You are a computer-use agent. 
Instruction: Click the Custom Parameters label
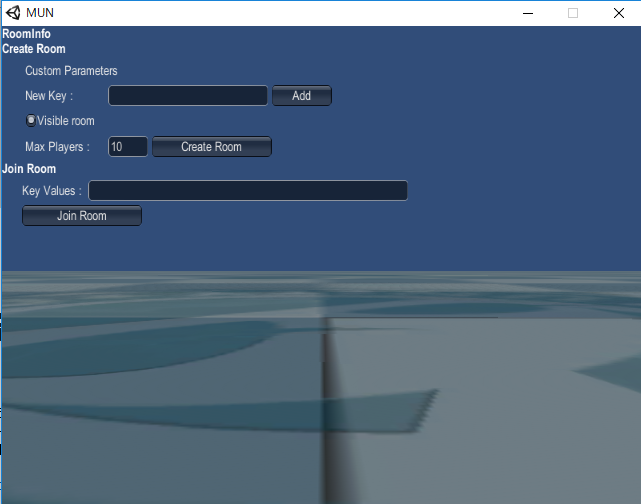coord(71,71)
